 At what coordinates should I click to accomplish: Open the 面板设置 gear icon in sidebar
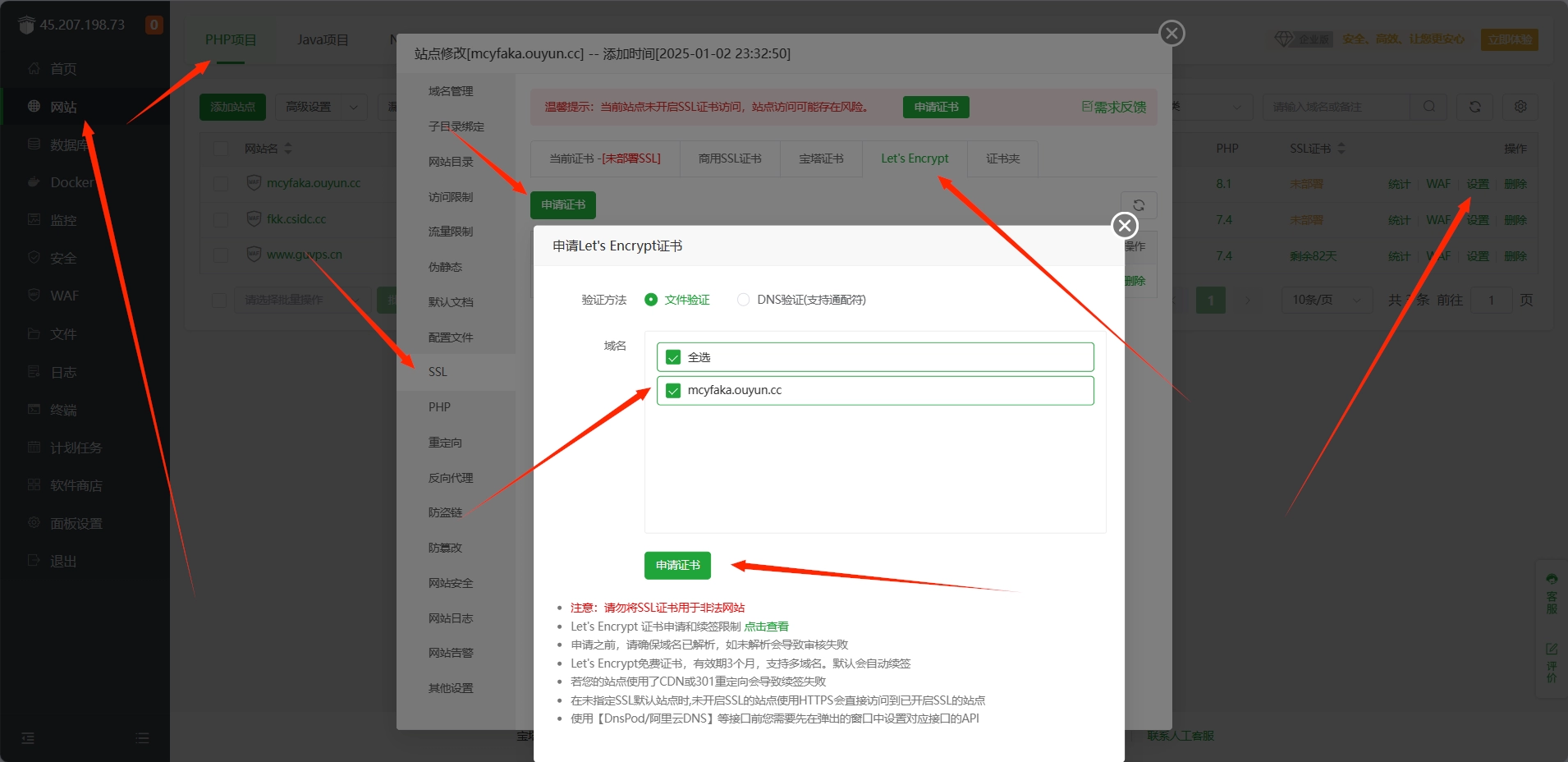coord(34,522)
